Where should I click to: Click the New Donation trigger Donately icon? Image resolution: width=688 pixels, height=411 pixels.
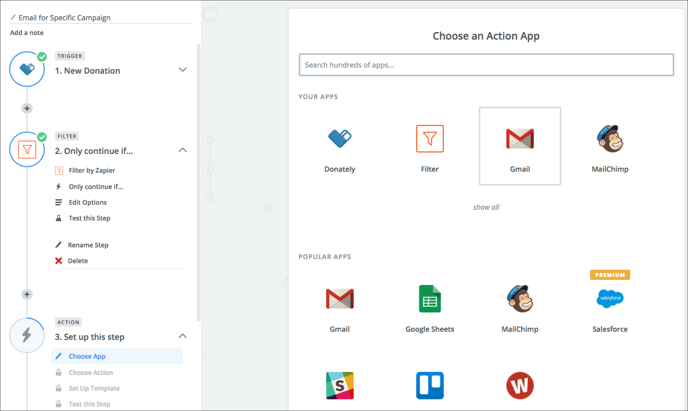coord(27,69)
